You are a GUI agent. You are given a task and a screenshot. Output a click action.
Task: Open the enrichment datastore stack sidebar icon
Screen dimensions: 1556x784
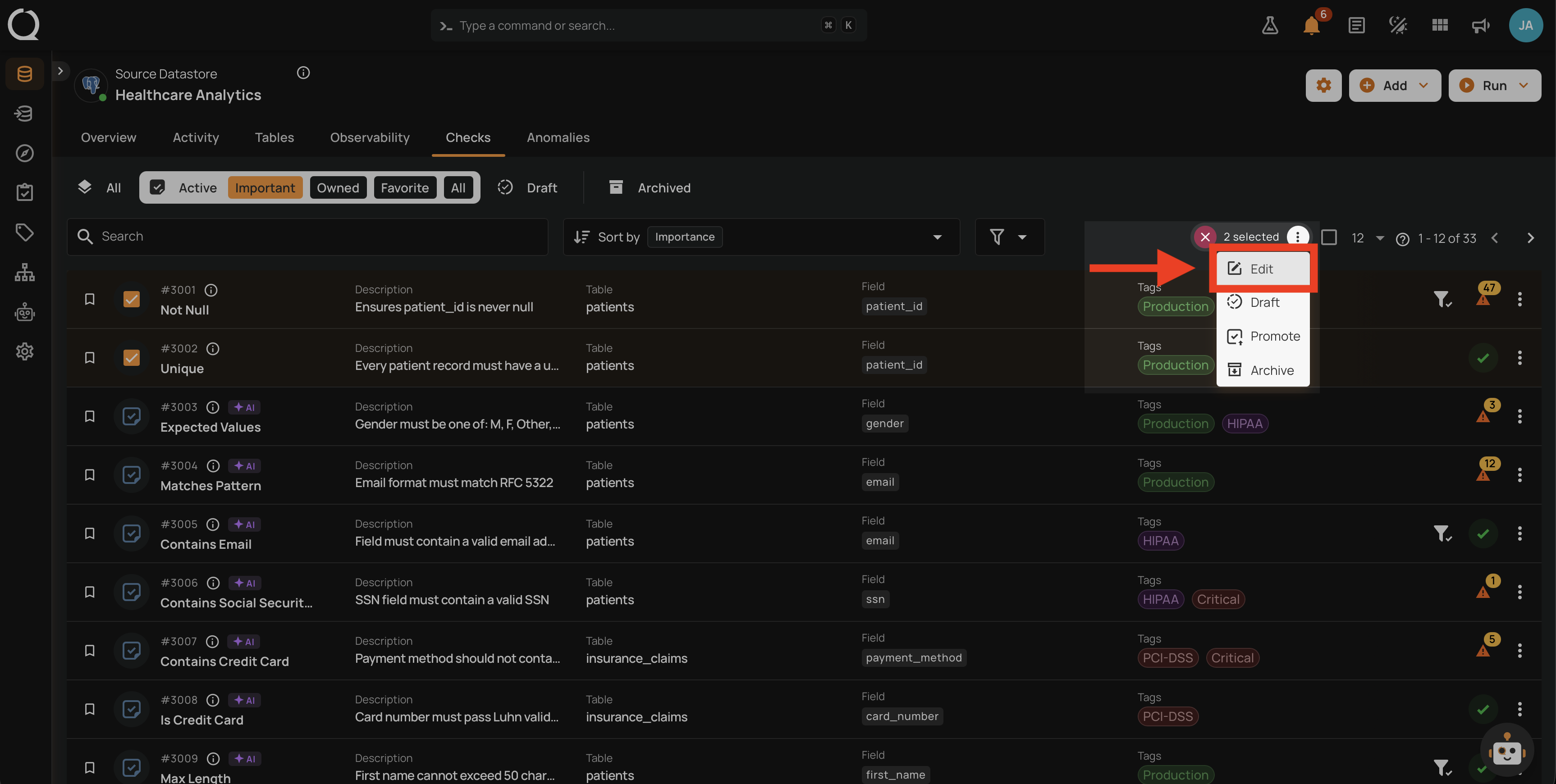pyautogui.click(x=25, y=113)
